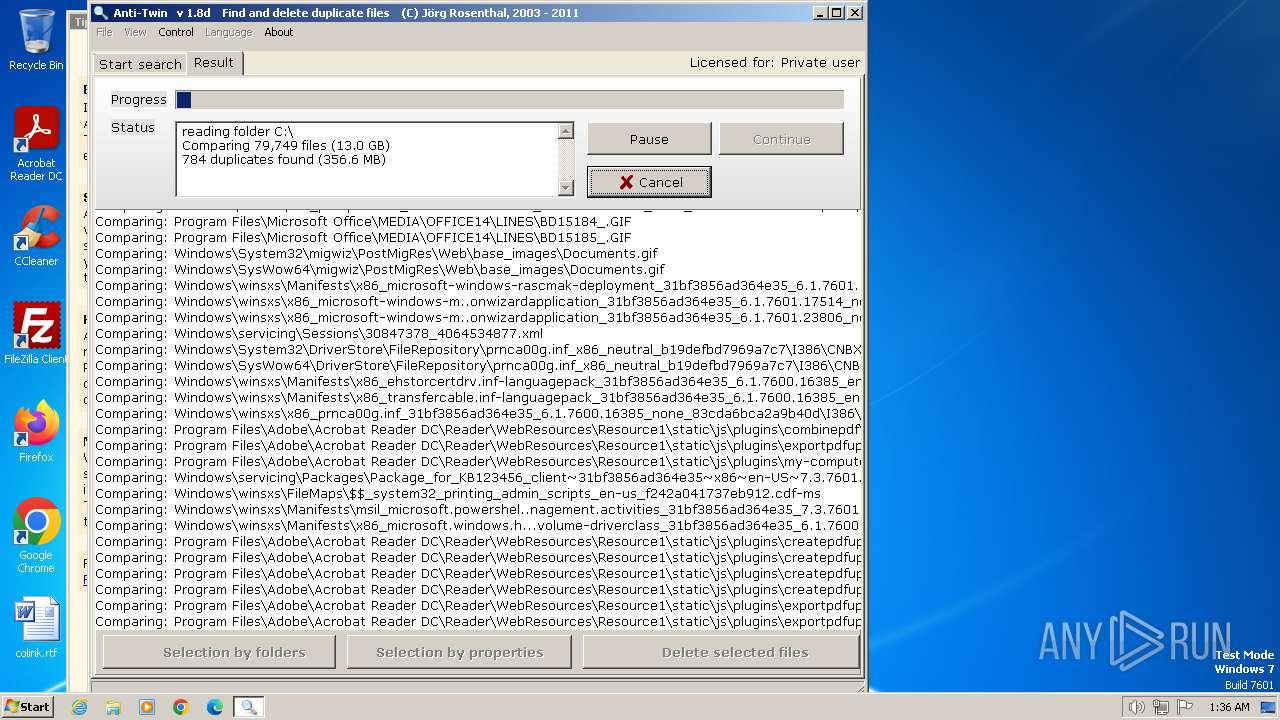Screen dimensions: 1280x720
Task: Switch to the Result tab
Action: (x=214, y=62)
